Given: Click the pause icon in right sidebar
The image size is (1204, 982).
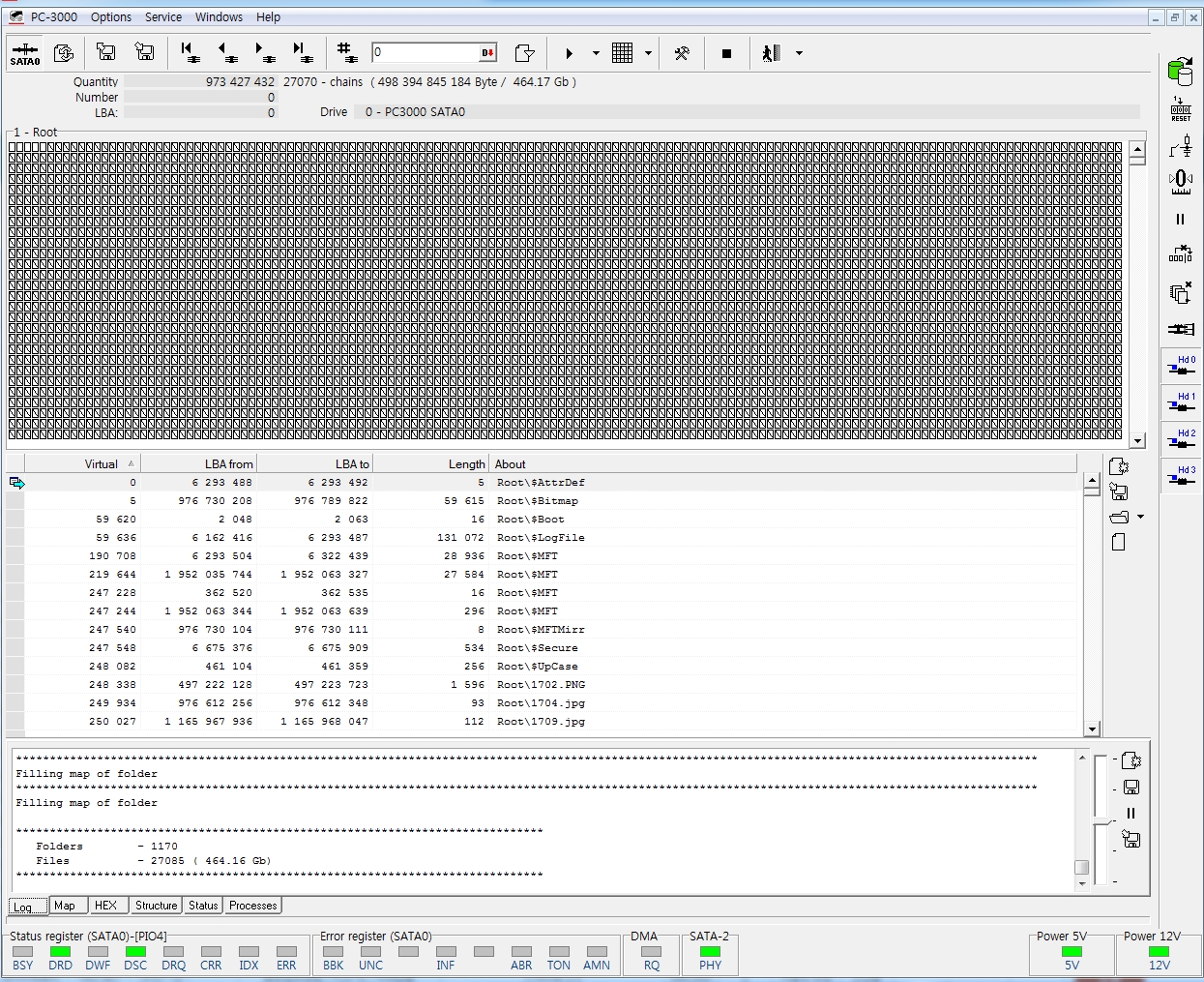Looking at the screenshot, I should pyautogui.click(x=1180, y=220).
